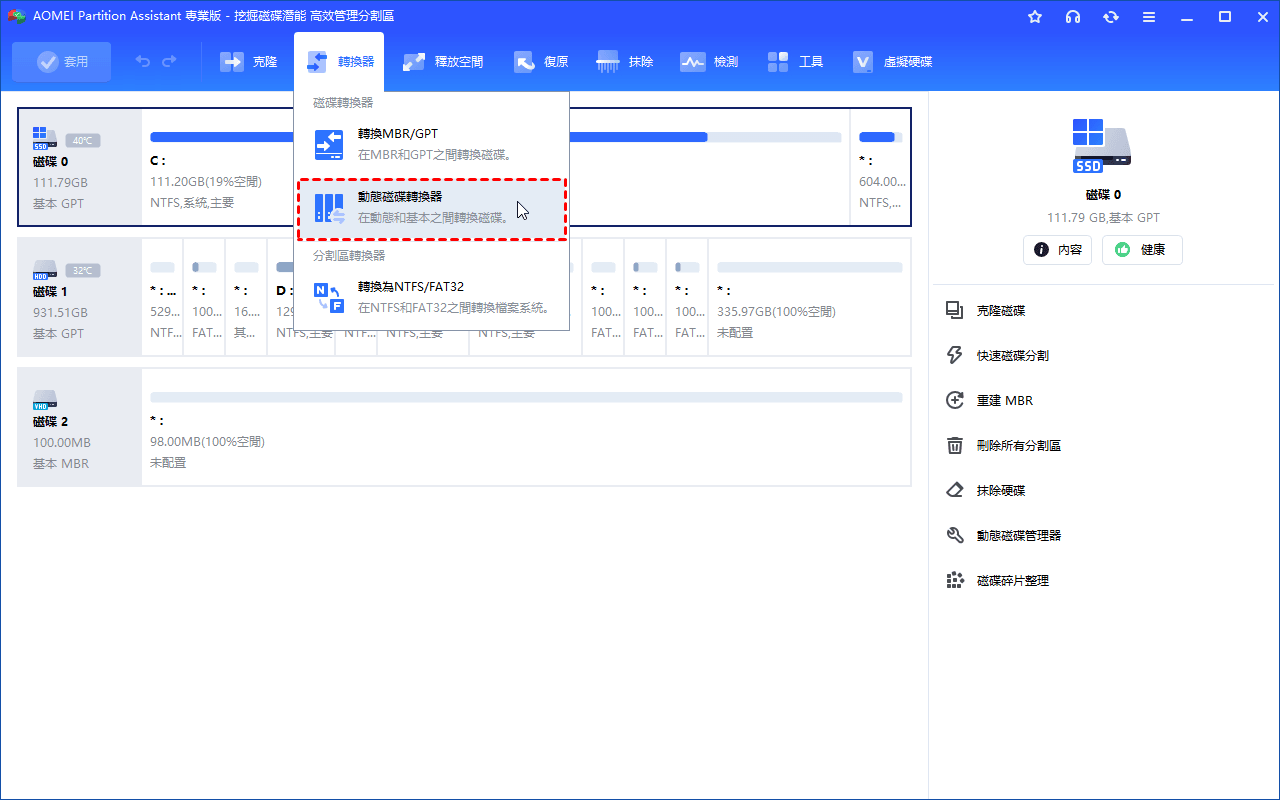Click the Health (健康) button
Image resolution: width=1280 pixels, height=800 pixels.
tap(1141, 250)
